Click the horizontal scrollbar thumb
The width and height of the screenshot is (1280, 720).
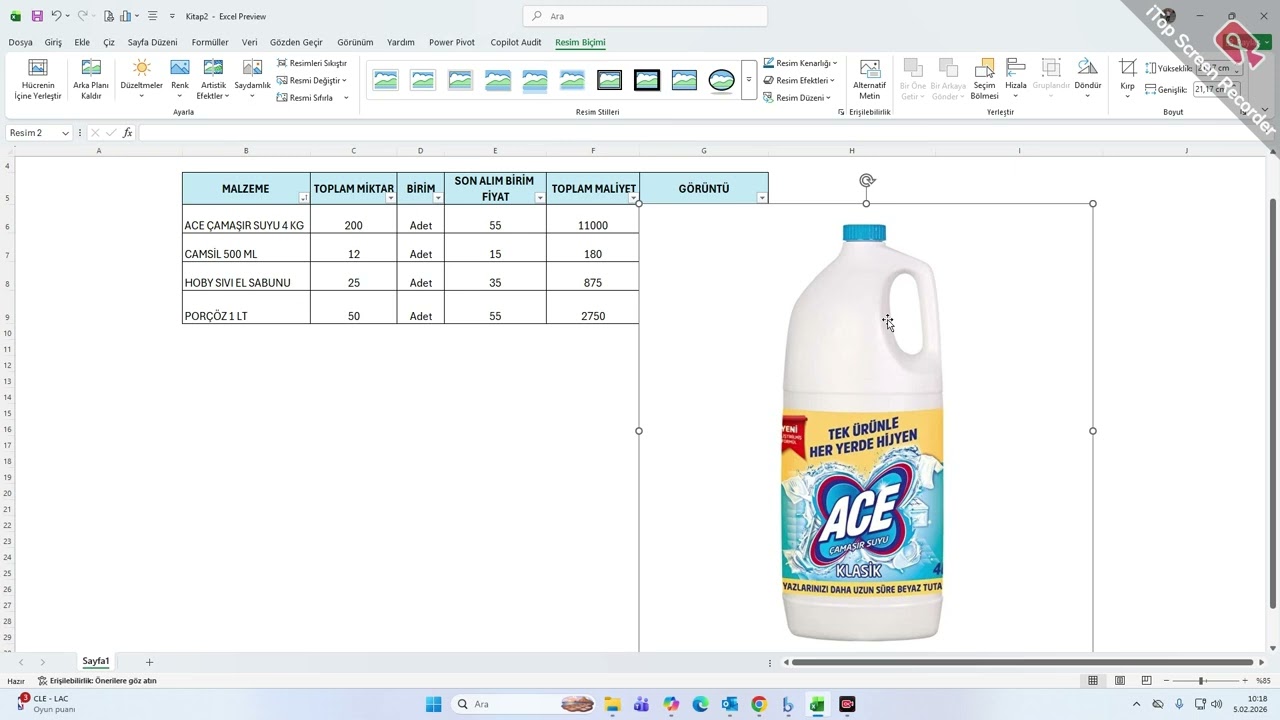[x=1022, y=662]
